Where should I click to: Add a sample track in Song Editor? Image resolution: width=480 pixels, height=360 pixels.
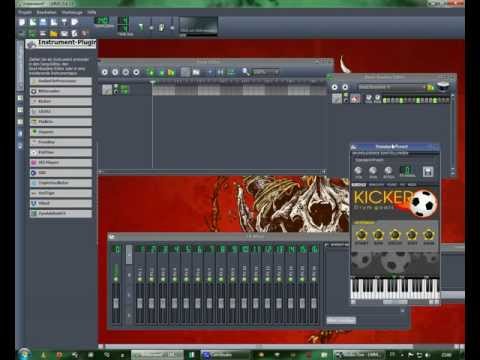161,72
